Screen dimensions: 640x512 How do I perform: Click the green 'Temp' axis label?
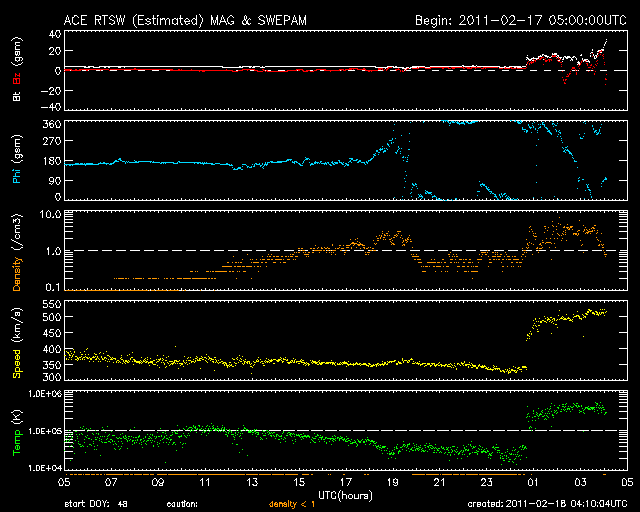[x=17, y=443]
